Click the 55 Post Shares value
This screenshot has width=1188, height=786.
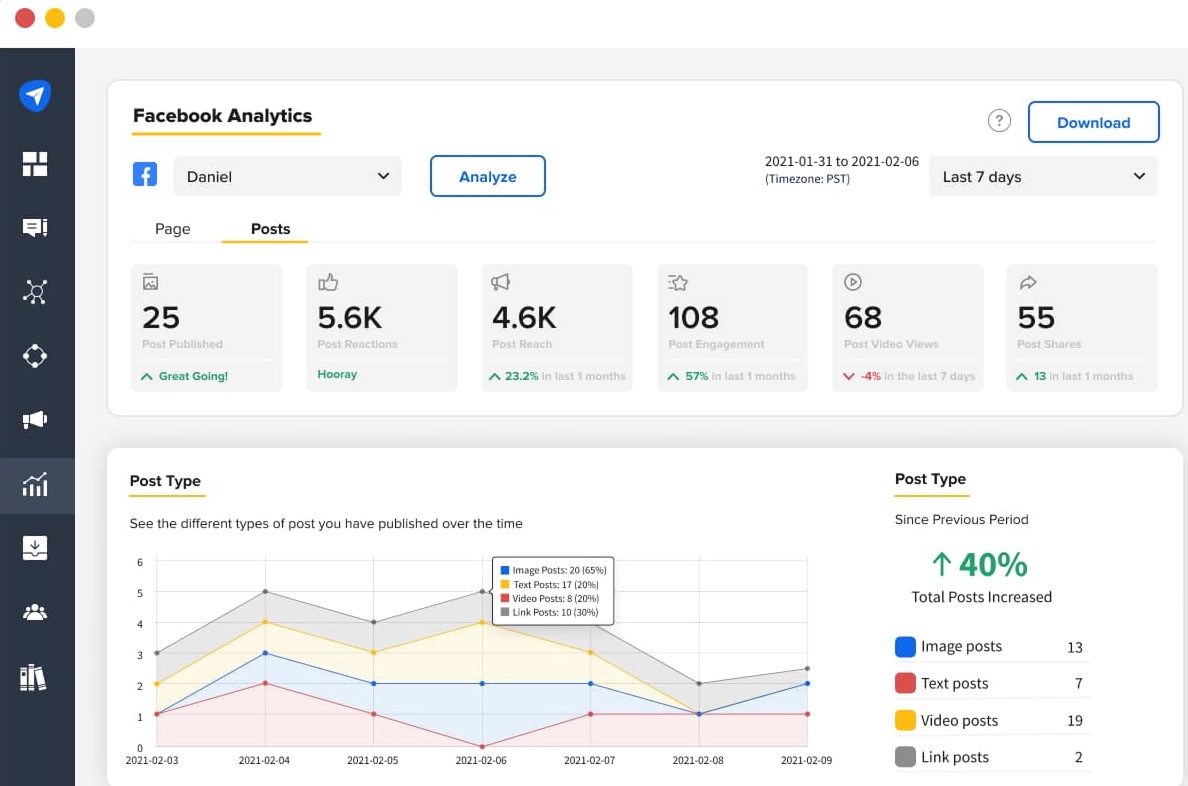pos(1036,318)
